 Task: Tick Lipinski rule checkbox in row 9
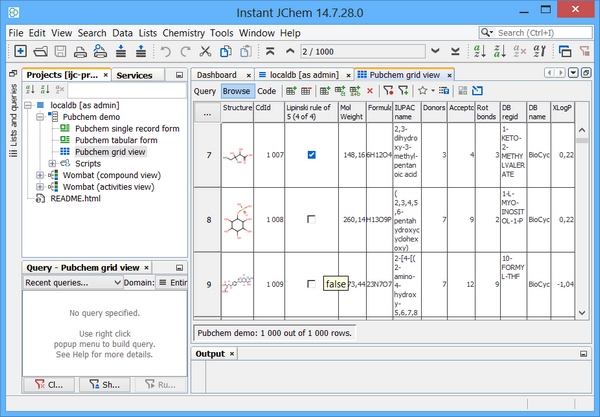312,285
